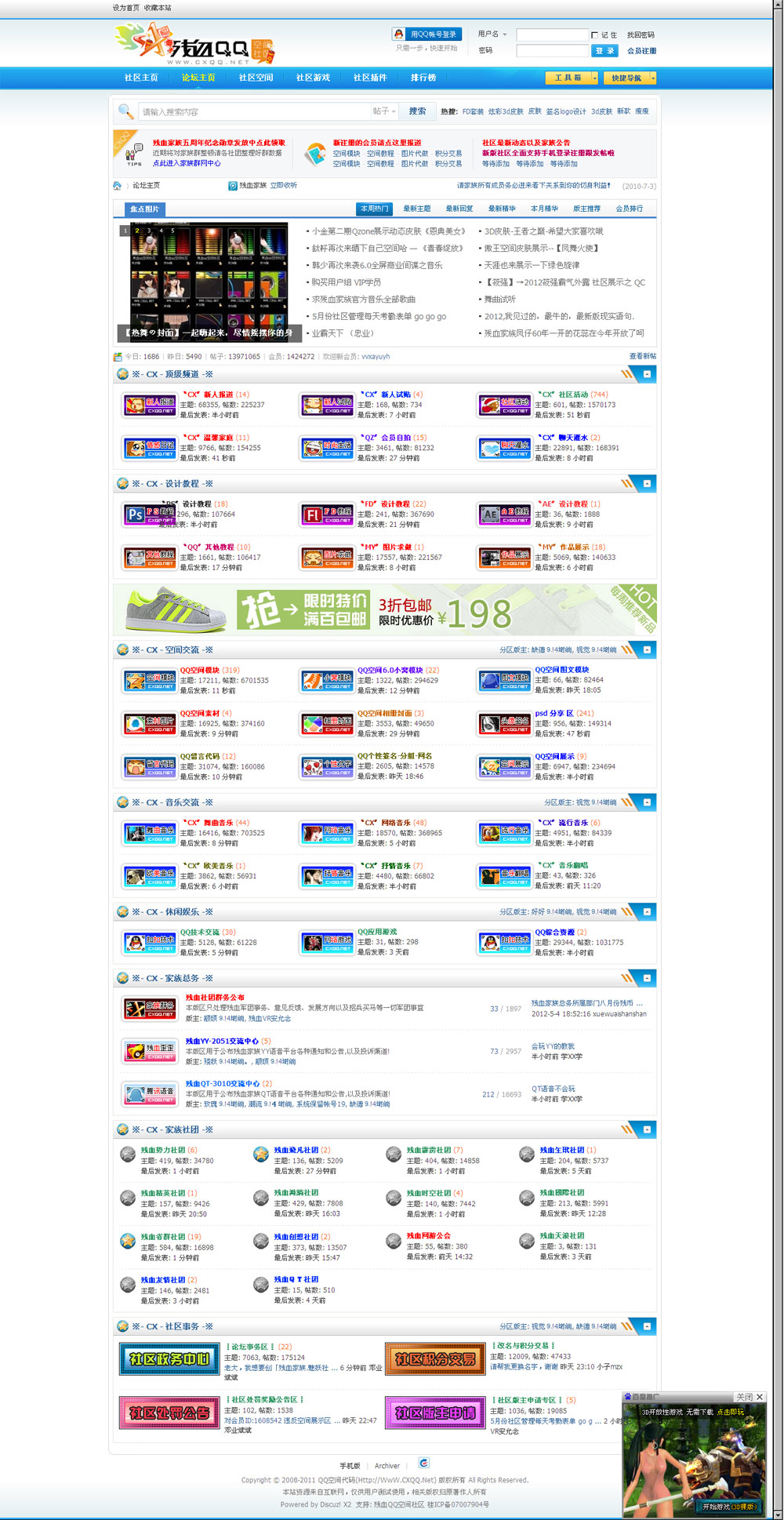784x1520 pixels.
Task: Click the username input field
Action: (x=552, y=35)
